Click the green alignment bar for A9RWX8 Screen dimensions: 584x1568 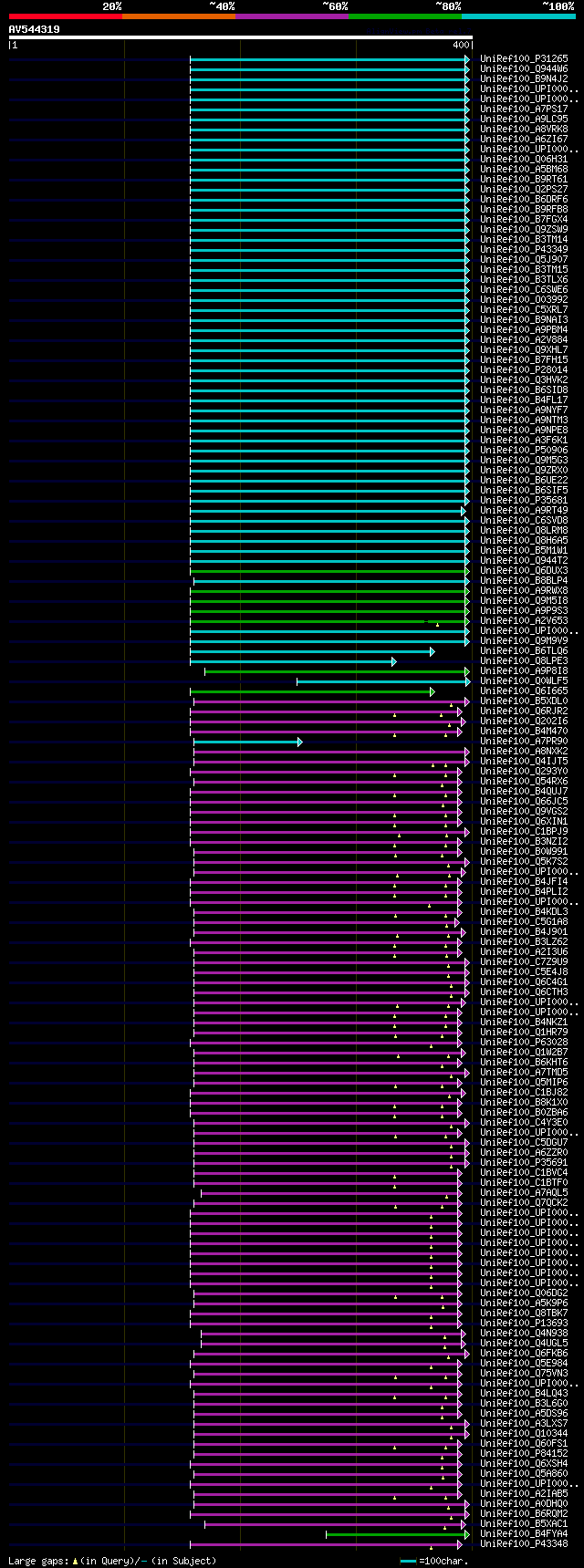[x=329, y=591]
